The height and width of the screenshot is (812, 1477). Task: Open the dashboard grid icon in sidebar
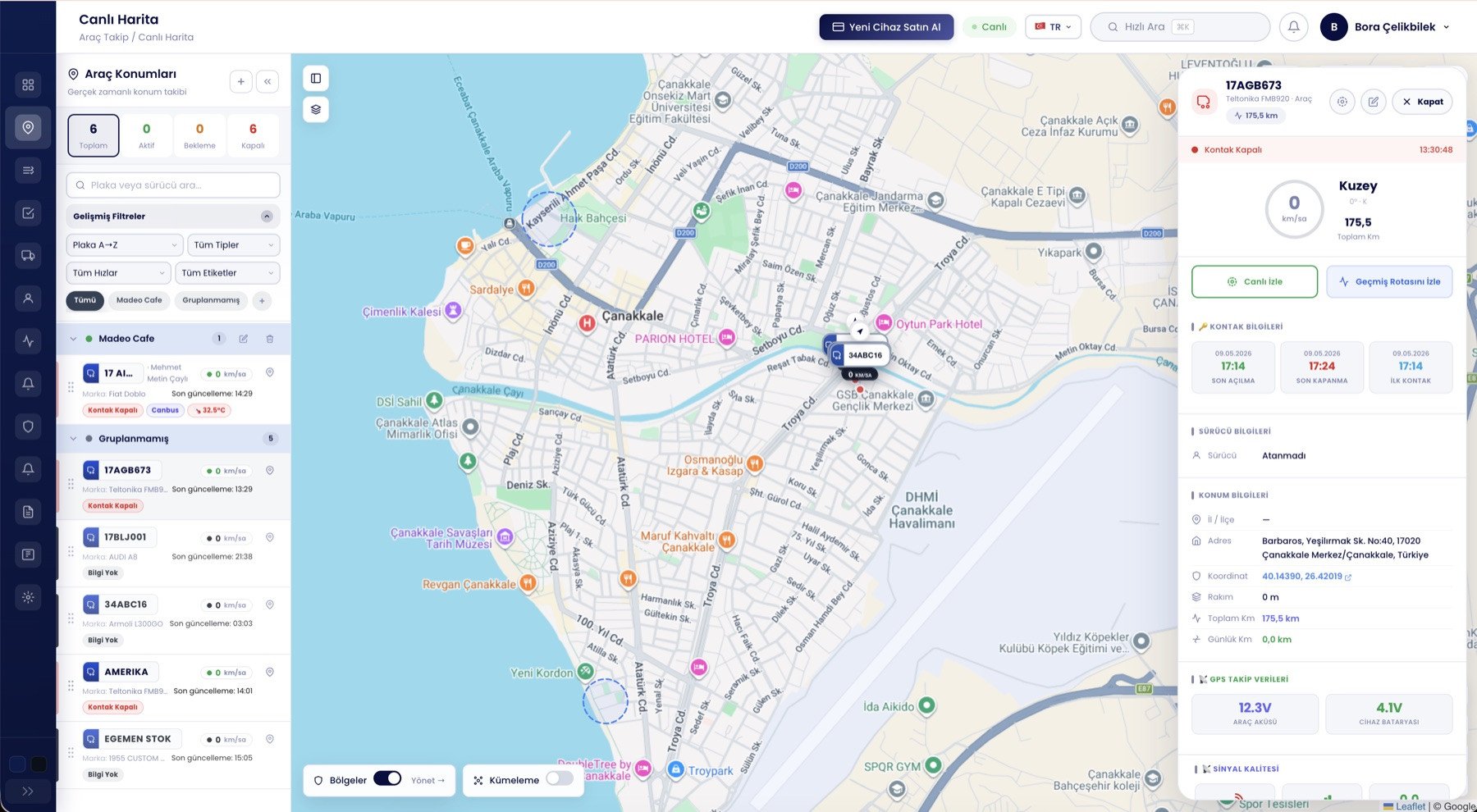point(28,84)
